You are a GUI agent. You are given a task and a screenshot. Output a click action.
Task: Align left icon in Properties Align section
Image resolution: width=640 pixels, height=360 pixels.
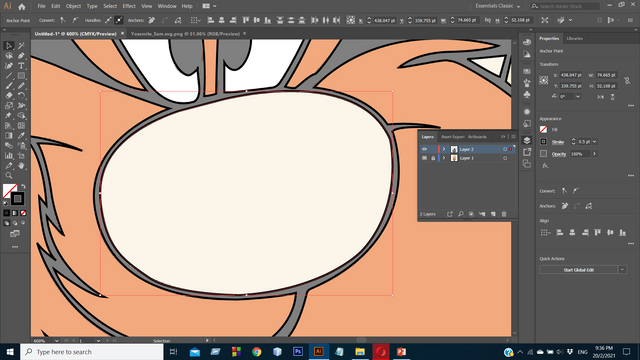point(560,233)
